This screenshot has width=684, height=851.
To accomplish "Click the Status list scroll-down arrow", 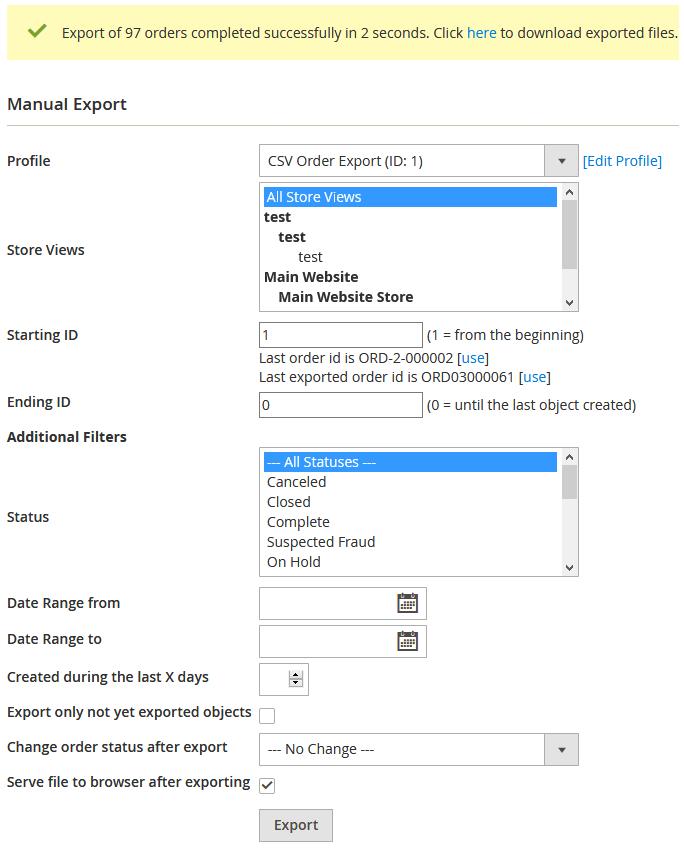I will [x=569, y=568].
